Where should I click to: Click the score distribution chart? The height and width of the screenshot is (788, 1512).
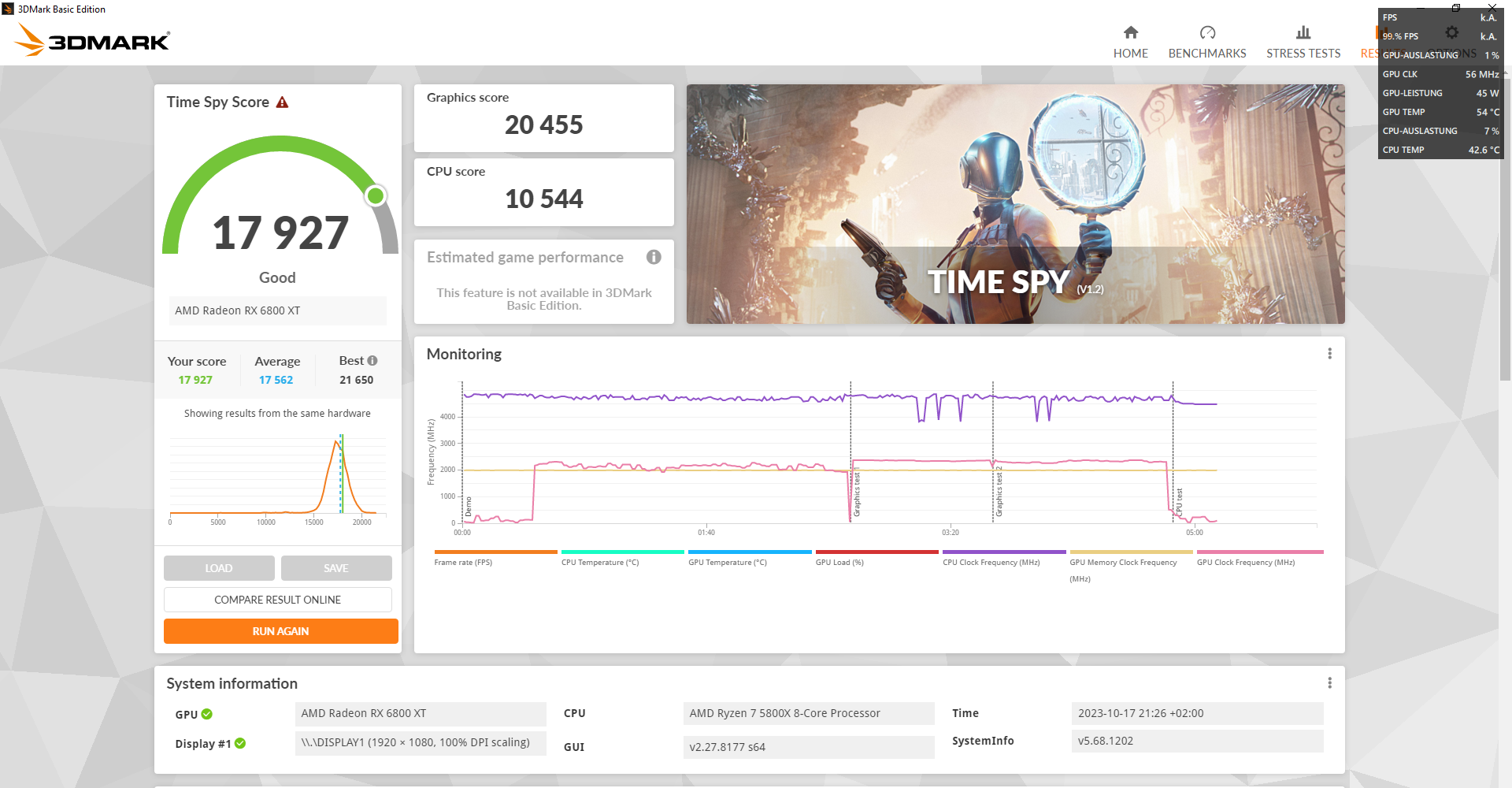(x=277, y=478)
